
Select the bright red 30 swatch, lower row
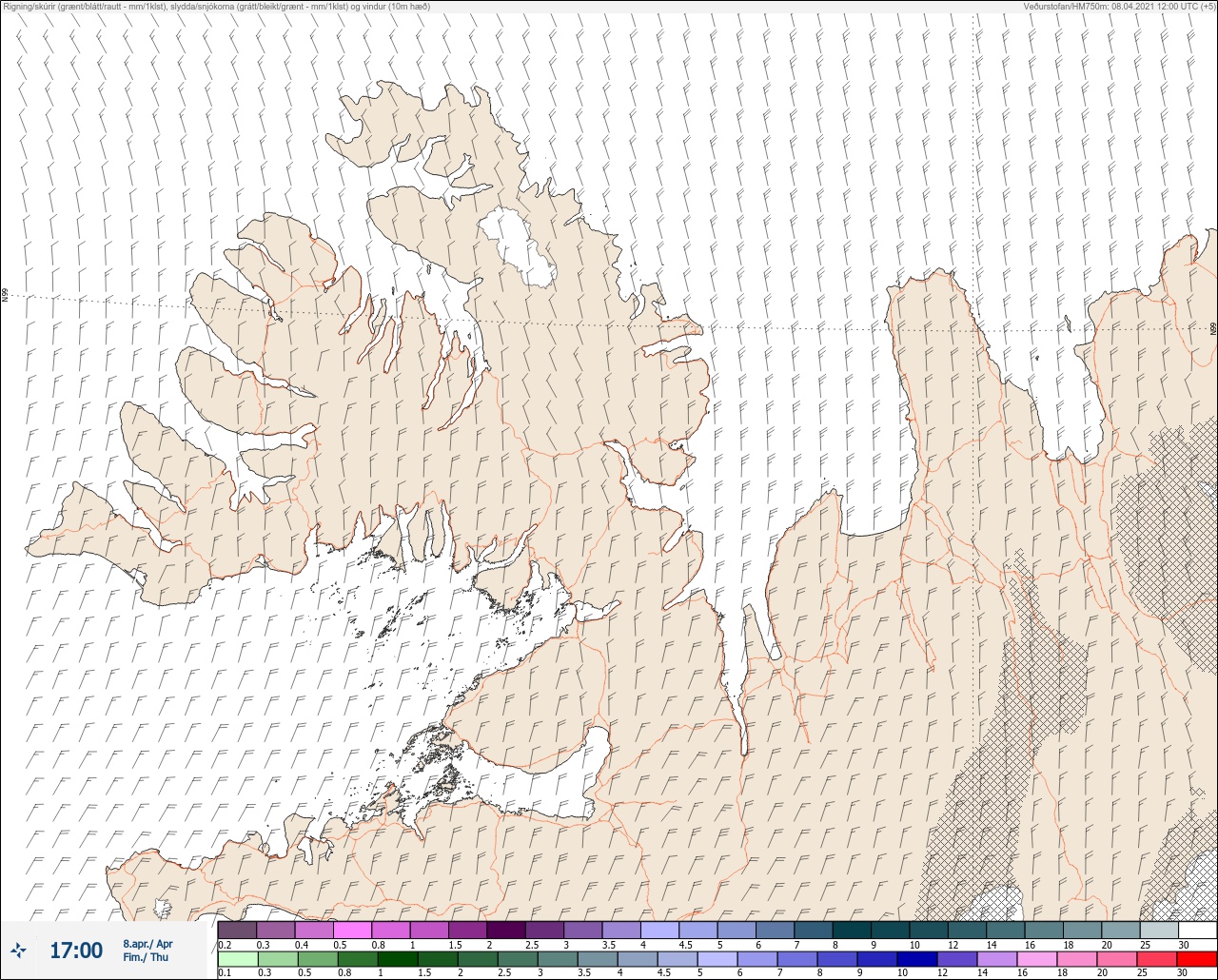pyautogui.click(x=1197, y=959)
